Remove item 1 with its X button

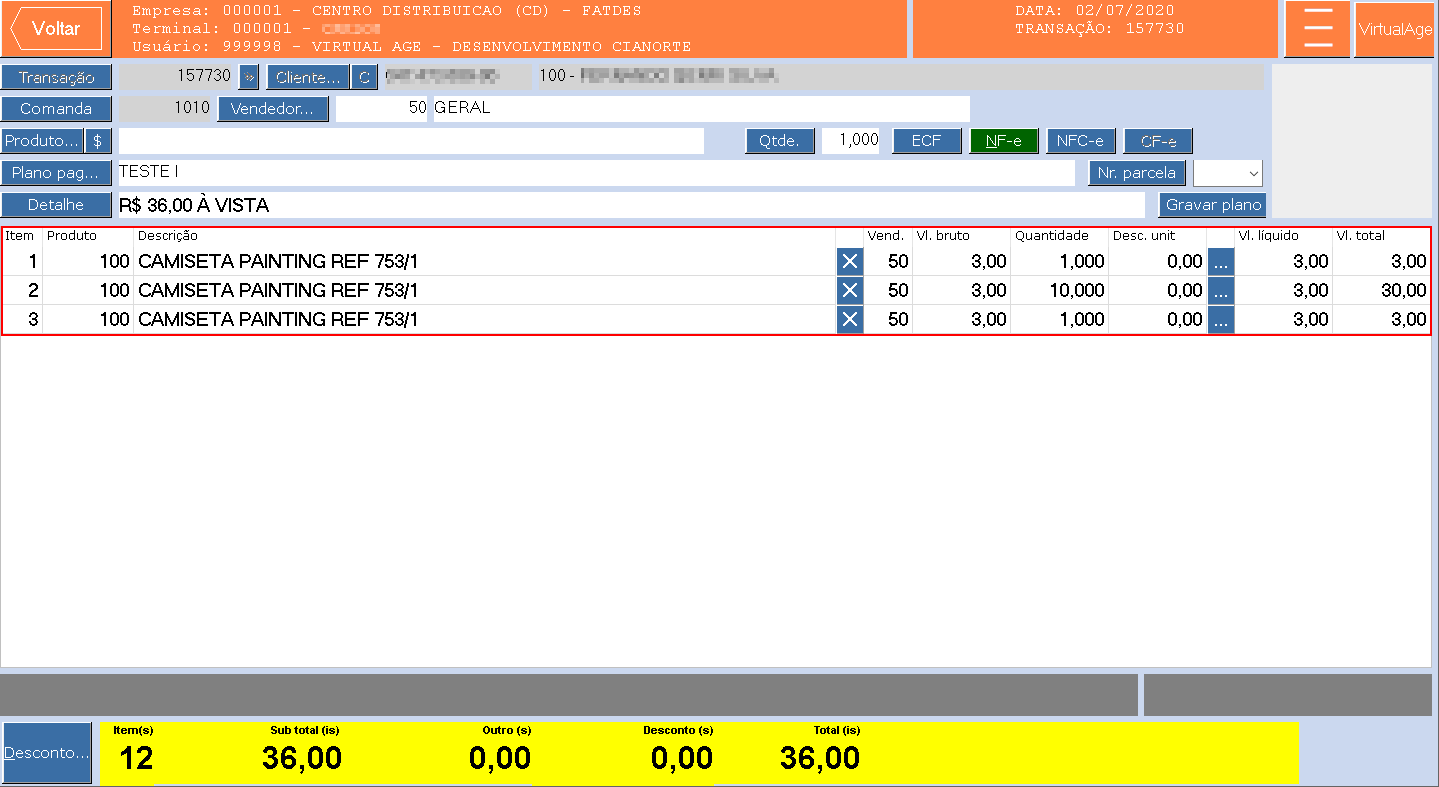[850, 262]
